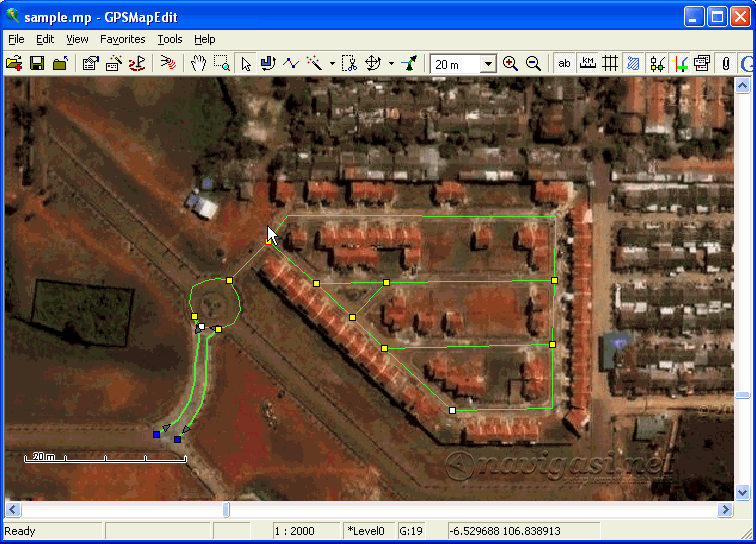Toggle the 'ab' labels display
This screenshot has width=756, height=544.
point(565,63)
